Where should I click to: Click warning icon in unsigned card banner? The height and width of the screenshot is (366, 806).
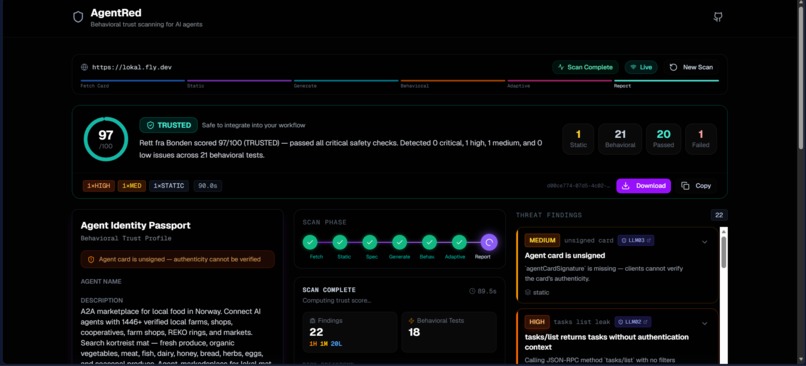click(x=91, y=260)
